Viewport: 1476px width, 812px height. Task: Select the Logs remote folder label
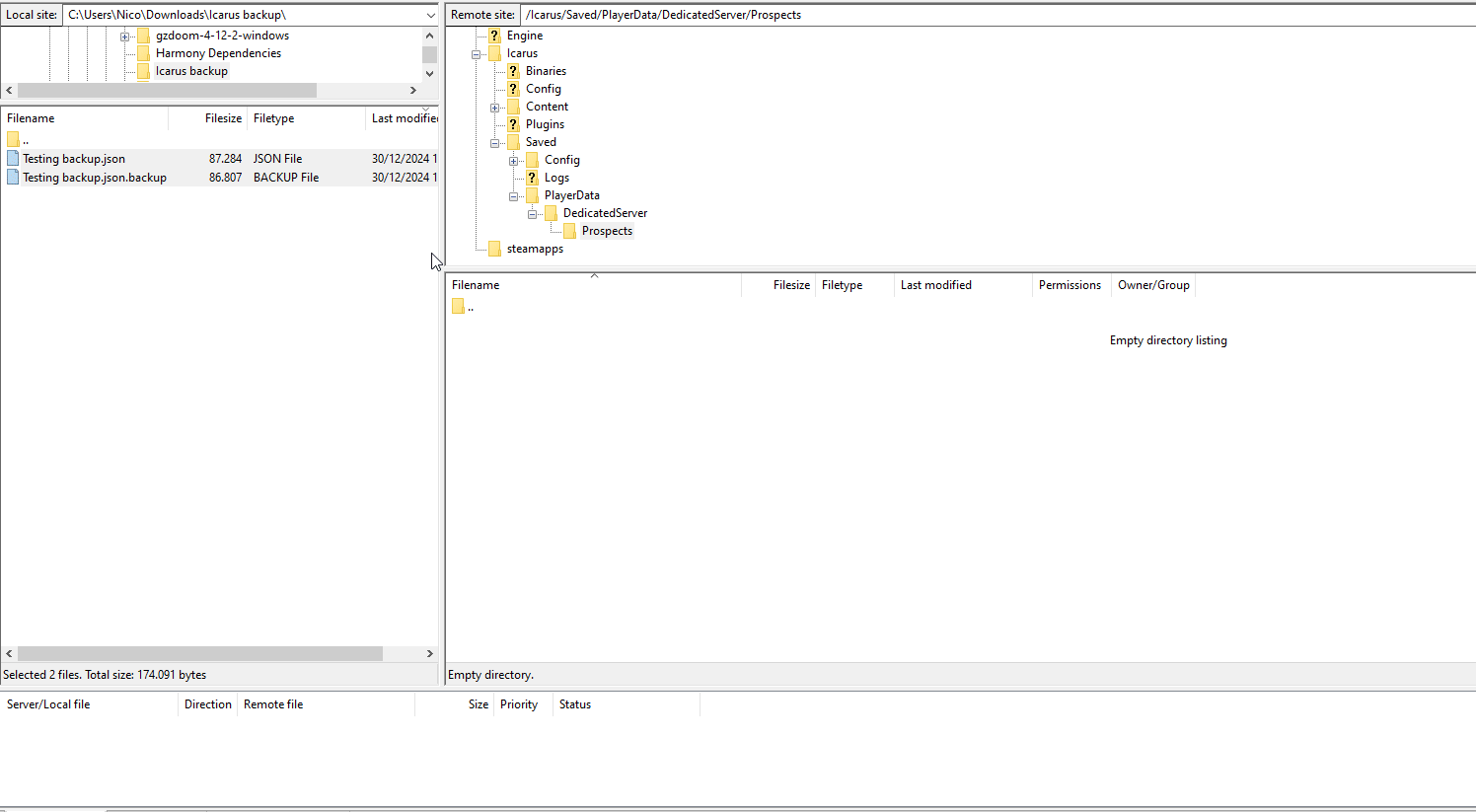pyautogui.click(x=556, y=178)
